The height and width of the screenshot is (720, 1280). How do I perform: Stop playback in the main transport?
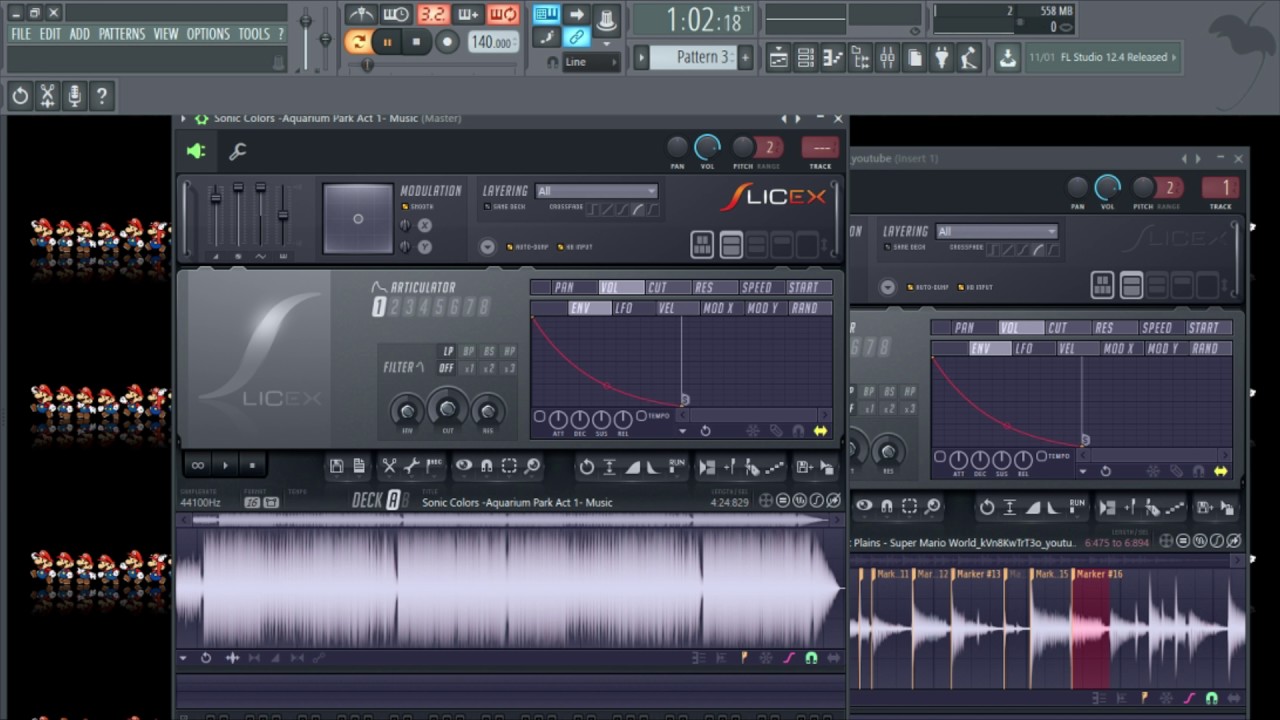[x=416, y=42]
